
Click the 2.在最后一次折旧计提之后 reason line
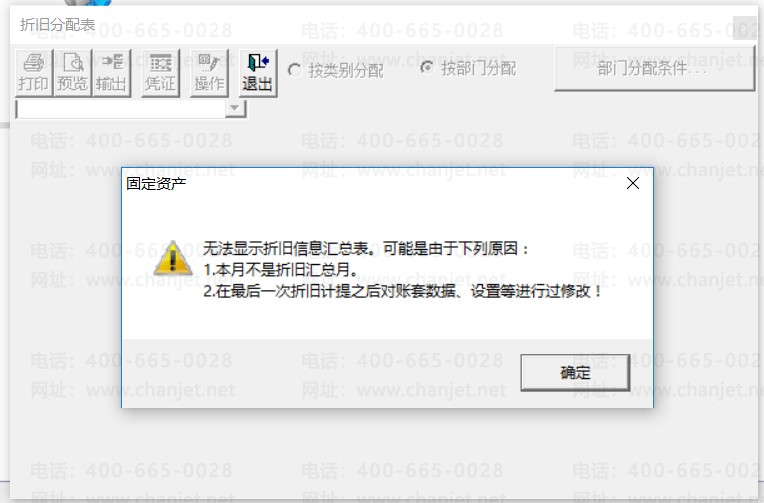(402, 291)
